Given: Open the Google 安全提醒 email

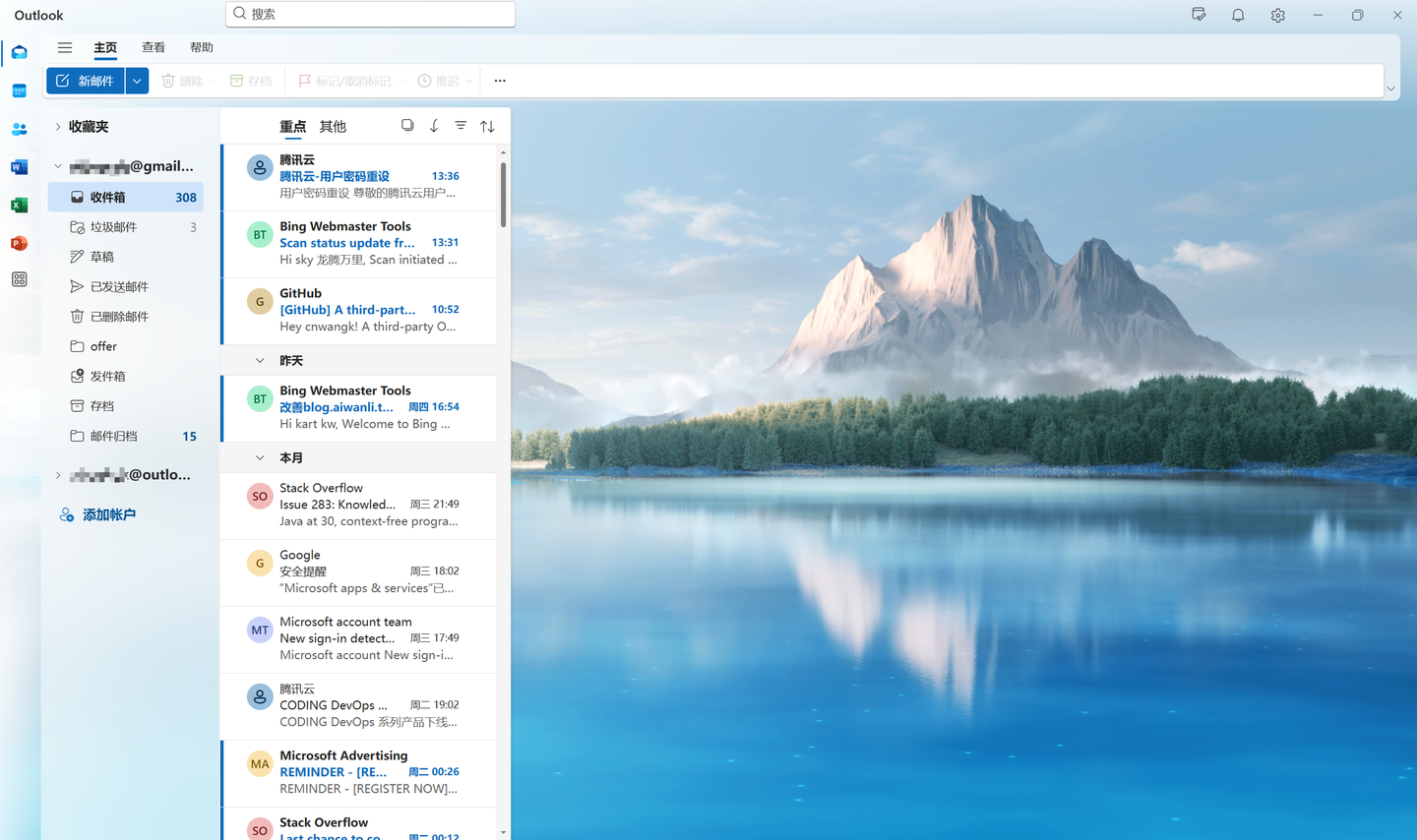Looking at the screenshot, I should 359,572.
